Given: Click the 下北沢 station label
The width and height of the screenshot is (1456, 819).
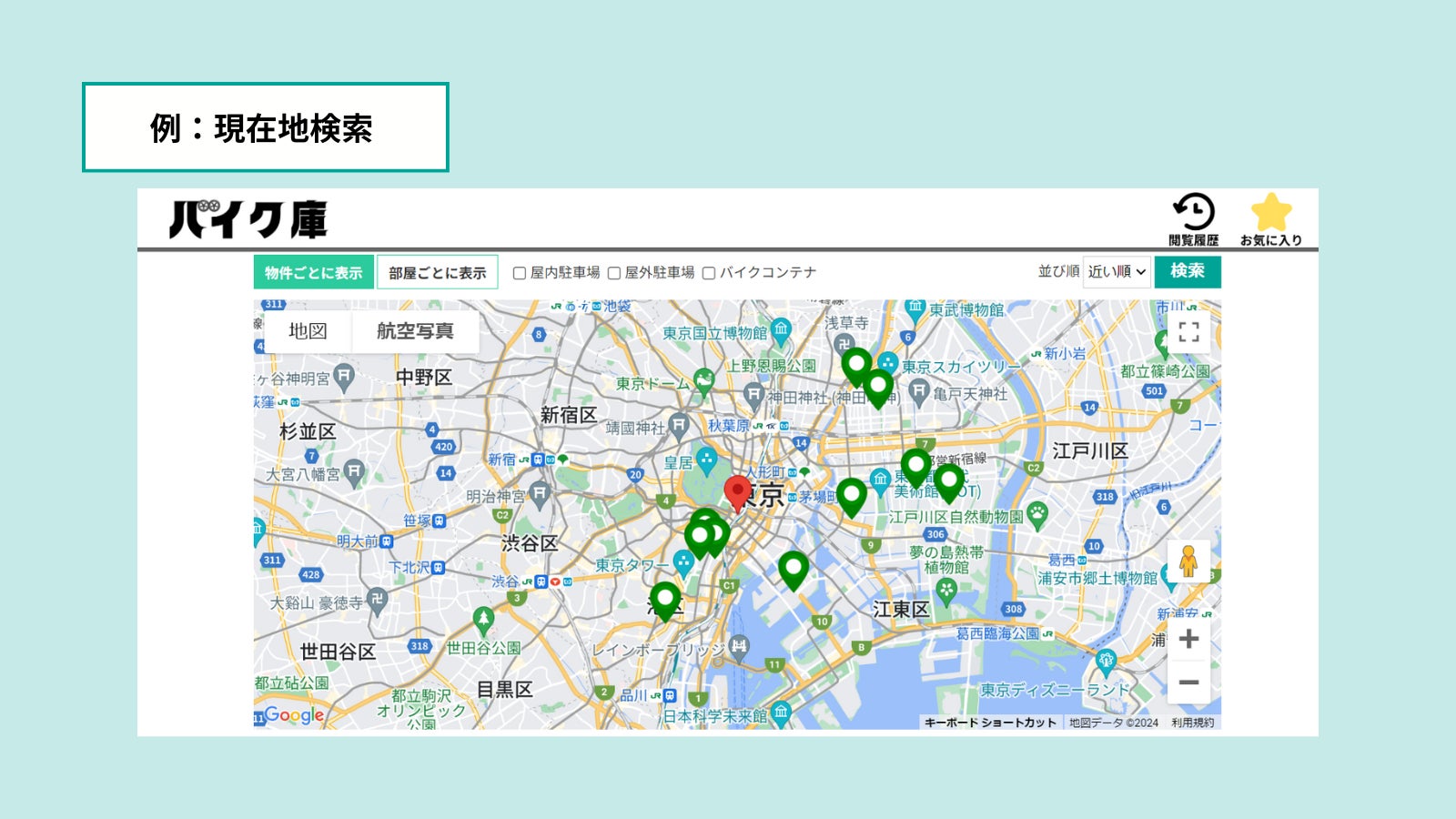Looking at the screenshot, I should click(408, 568).
